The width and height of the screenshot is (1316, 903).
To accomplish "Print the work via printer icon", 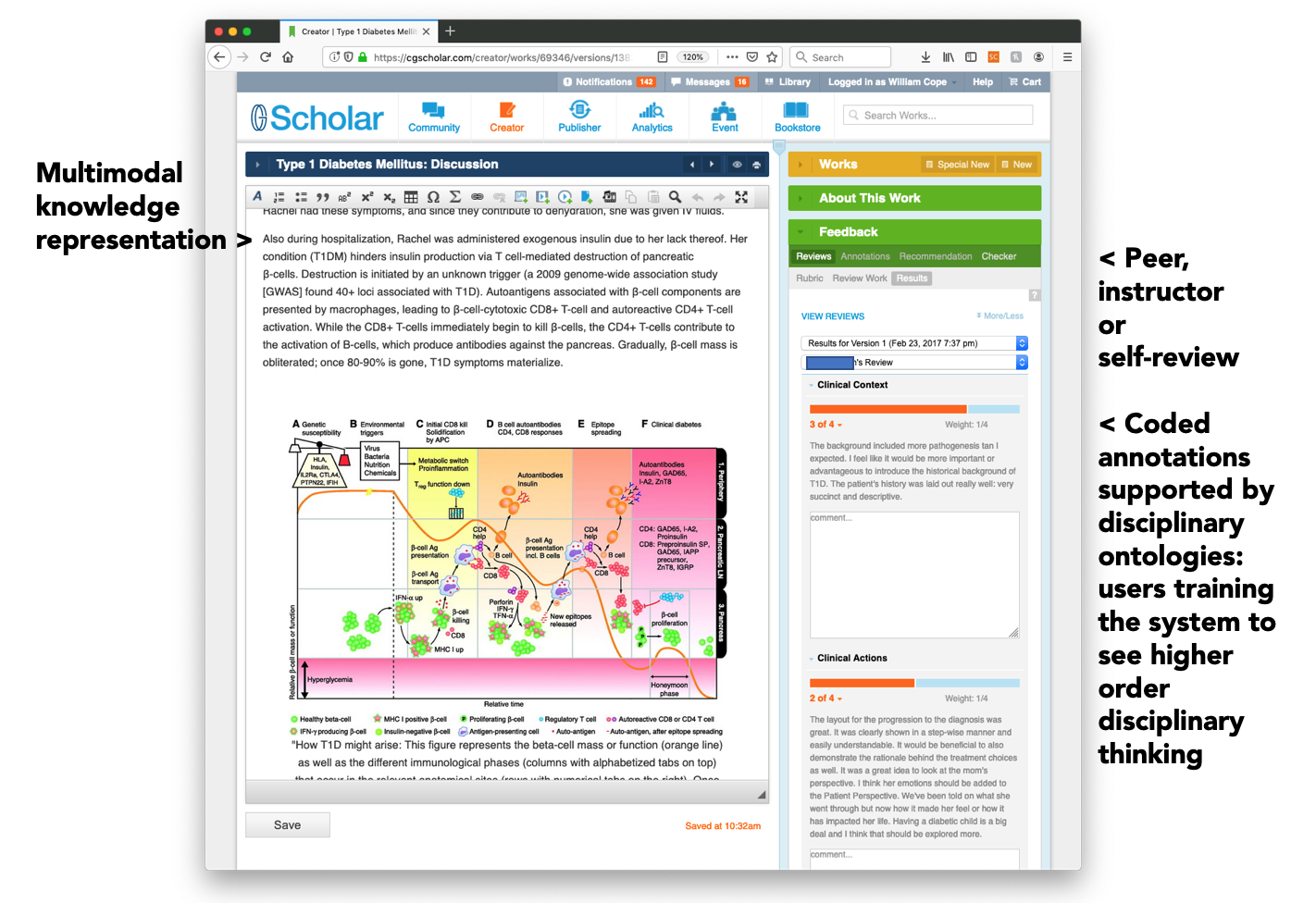I will click(x=756, y=165).
